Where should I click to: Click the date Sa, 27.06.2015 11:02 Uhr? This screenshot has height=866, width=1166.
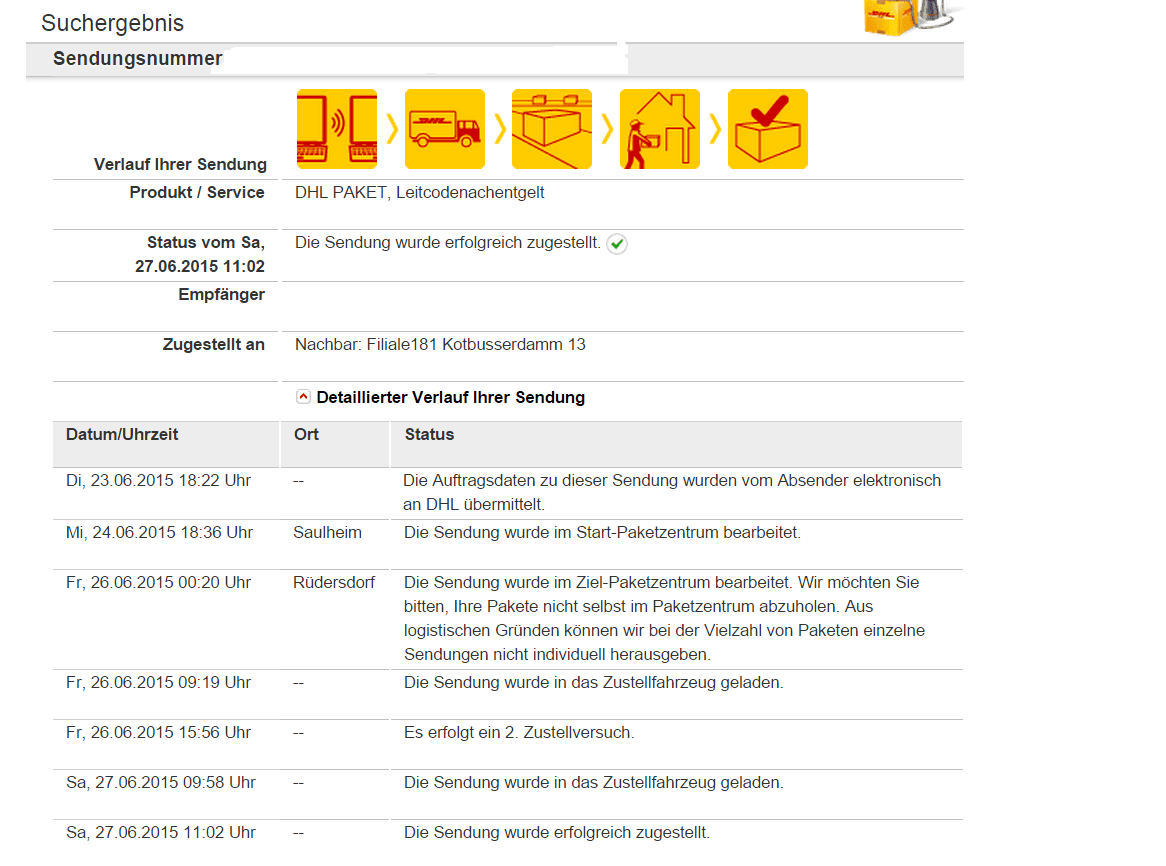[161, 833]
